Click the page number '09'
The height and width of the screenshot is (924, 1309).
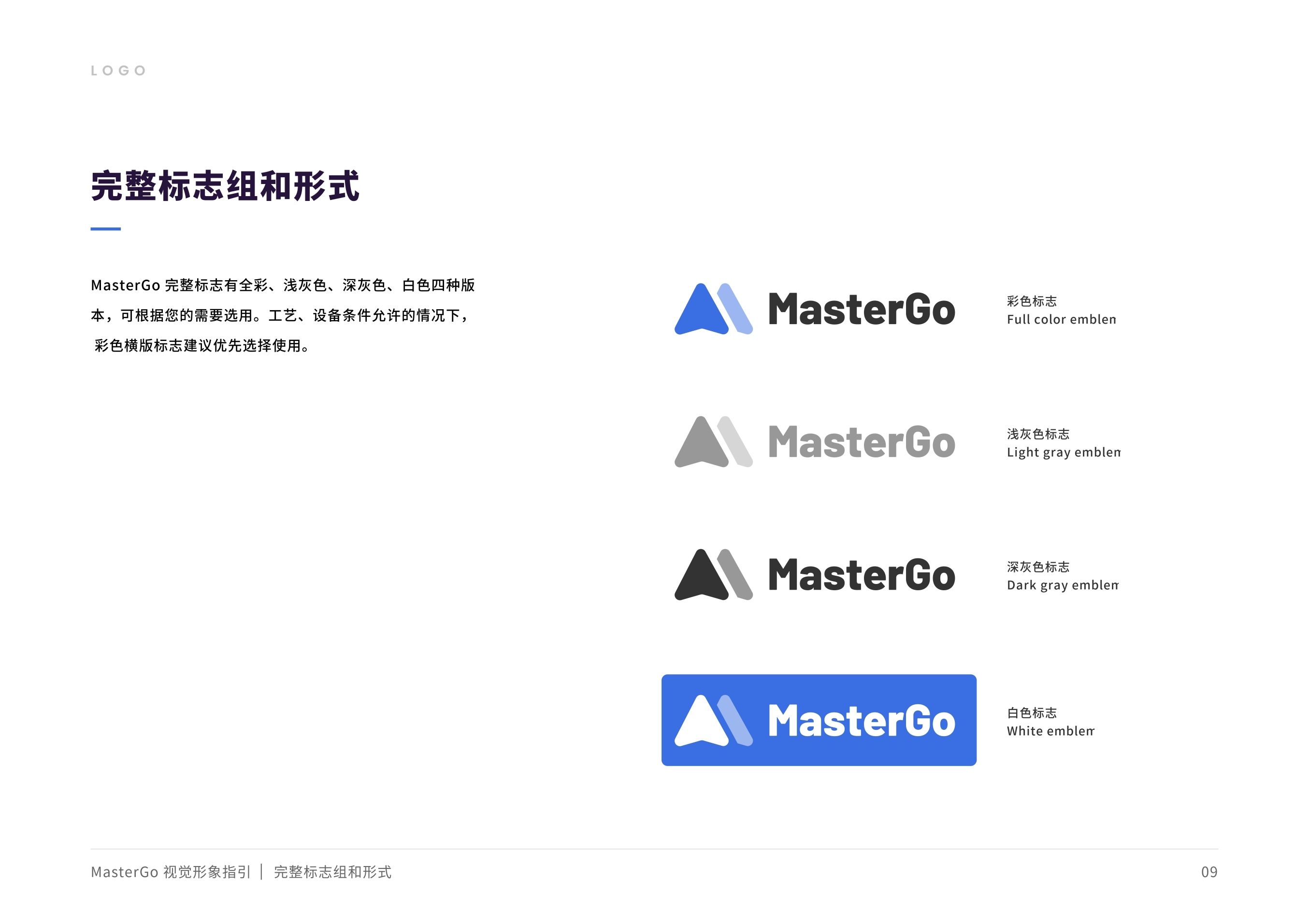(x=1209, y=872)
